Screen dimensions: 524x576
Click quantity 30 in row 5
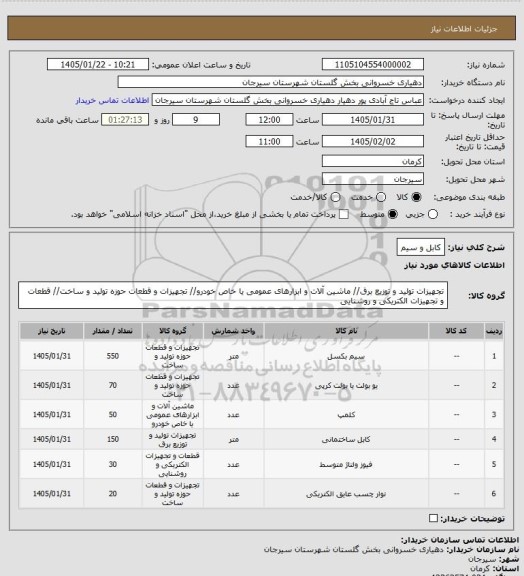(x=112, y=464)
